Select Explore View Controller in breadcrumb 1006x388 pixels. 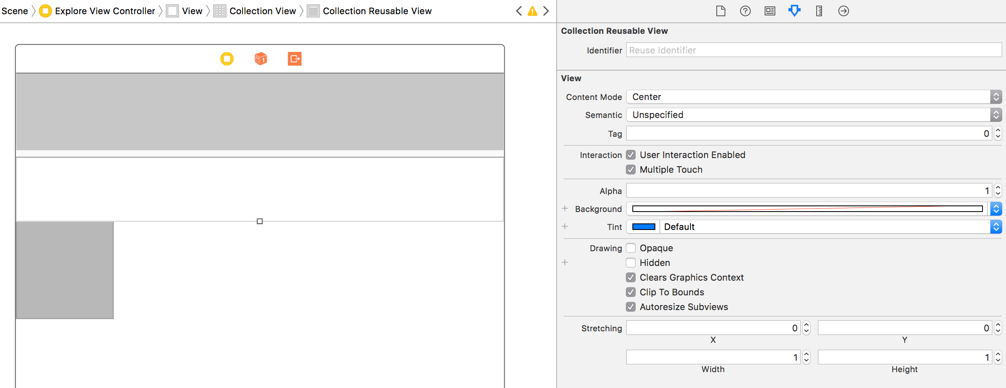point(98,11)
